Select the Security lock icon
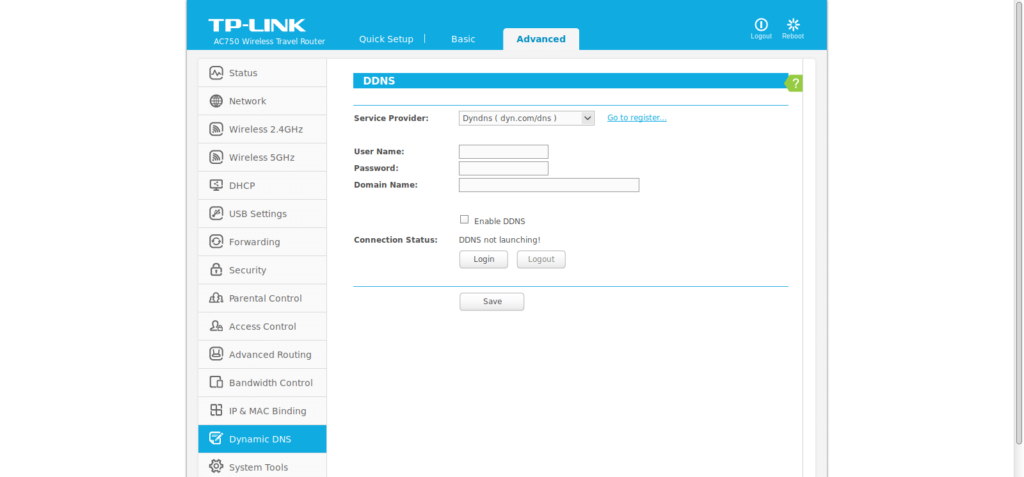 [216, 270]
